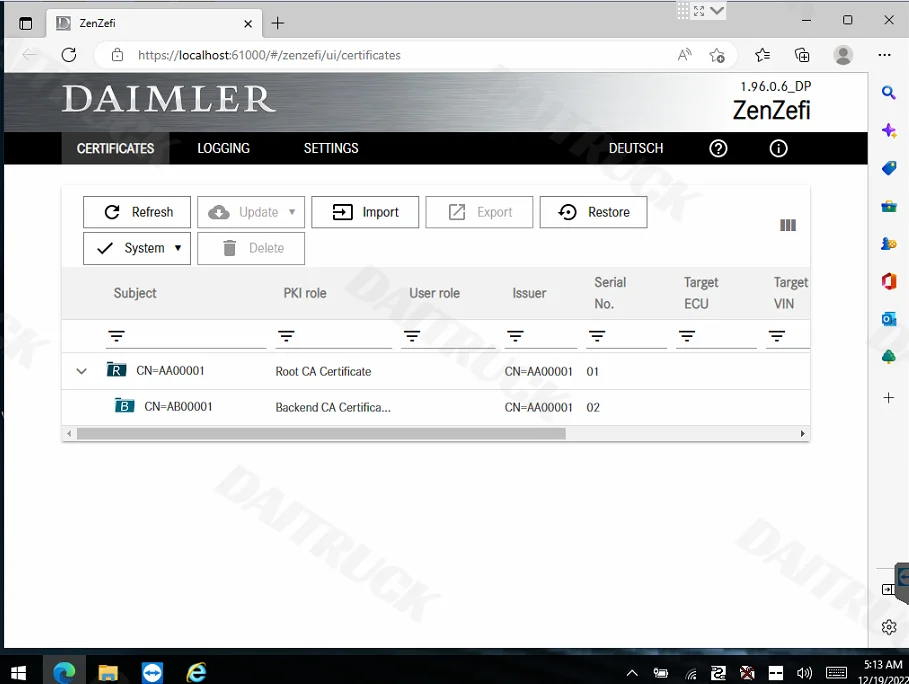Click the horizontal table scrollbar
Screen dimensions: 909x684
pos(321,434)
